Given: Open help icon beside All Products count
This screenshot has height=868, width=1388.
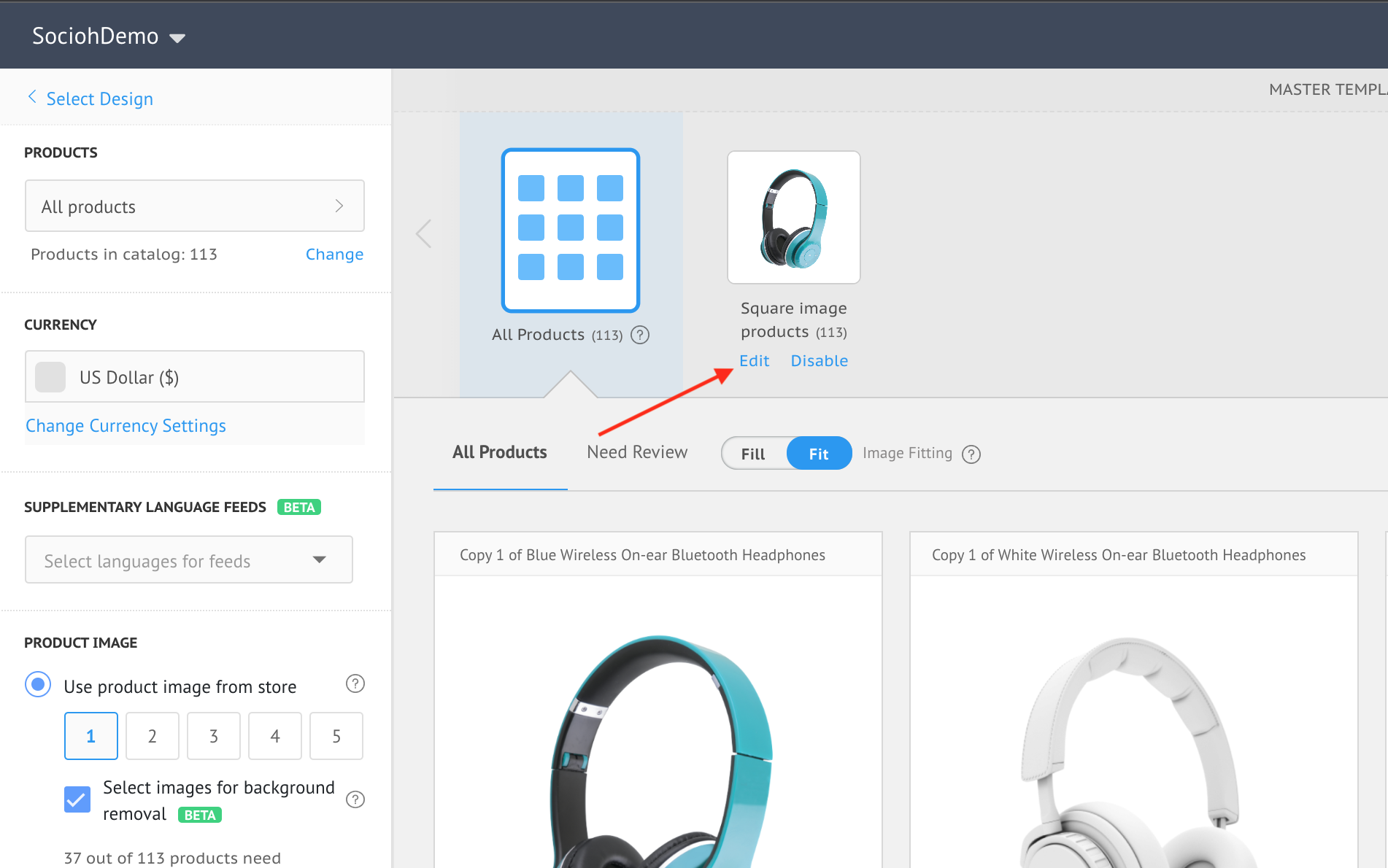Looking at the screenshot, I should 640,335.
